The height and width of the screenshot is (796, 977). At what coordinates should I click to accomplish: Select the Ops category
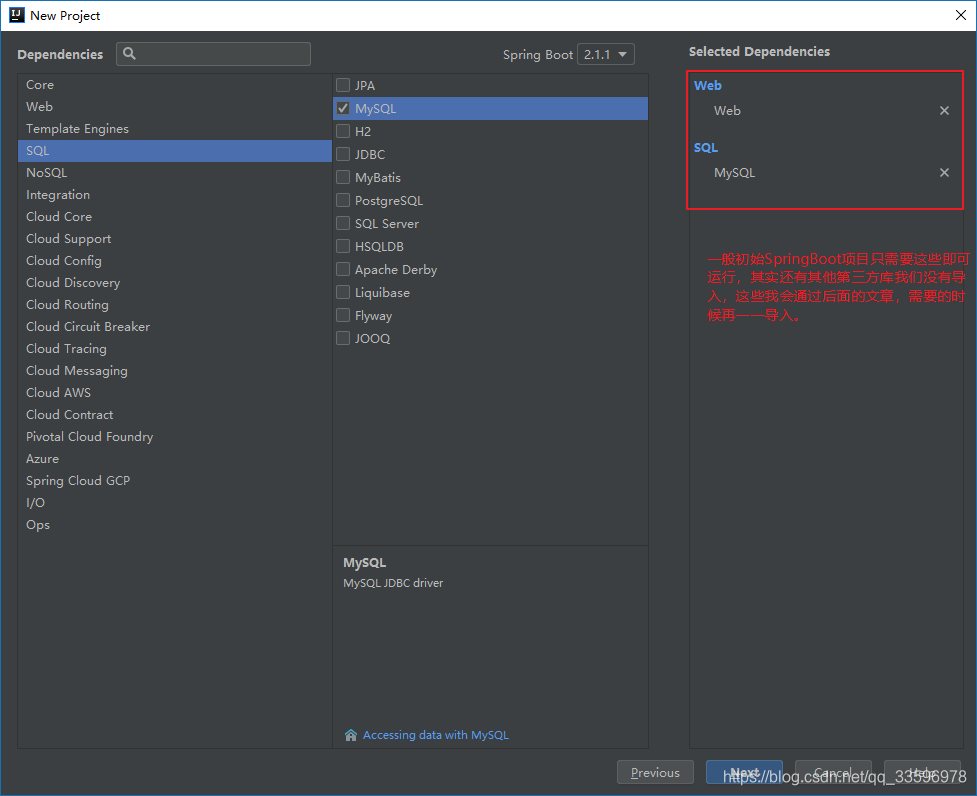[174, 524]
